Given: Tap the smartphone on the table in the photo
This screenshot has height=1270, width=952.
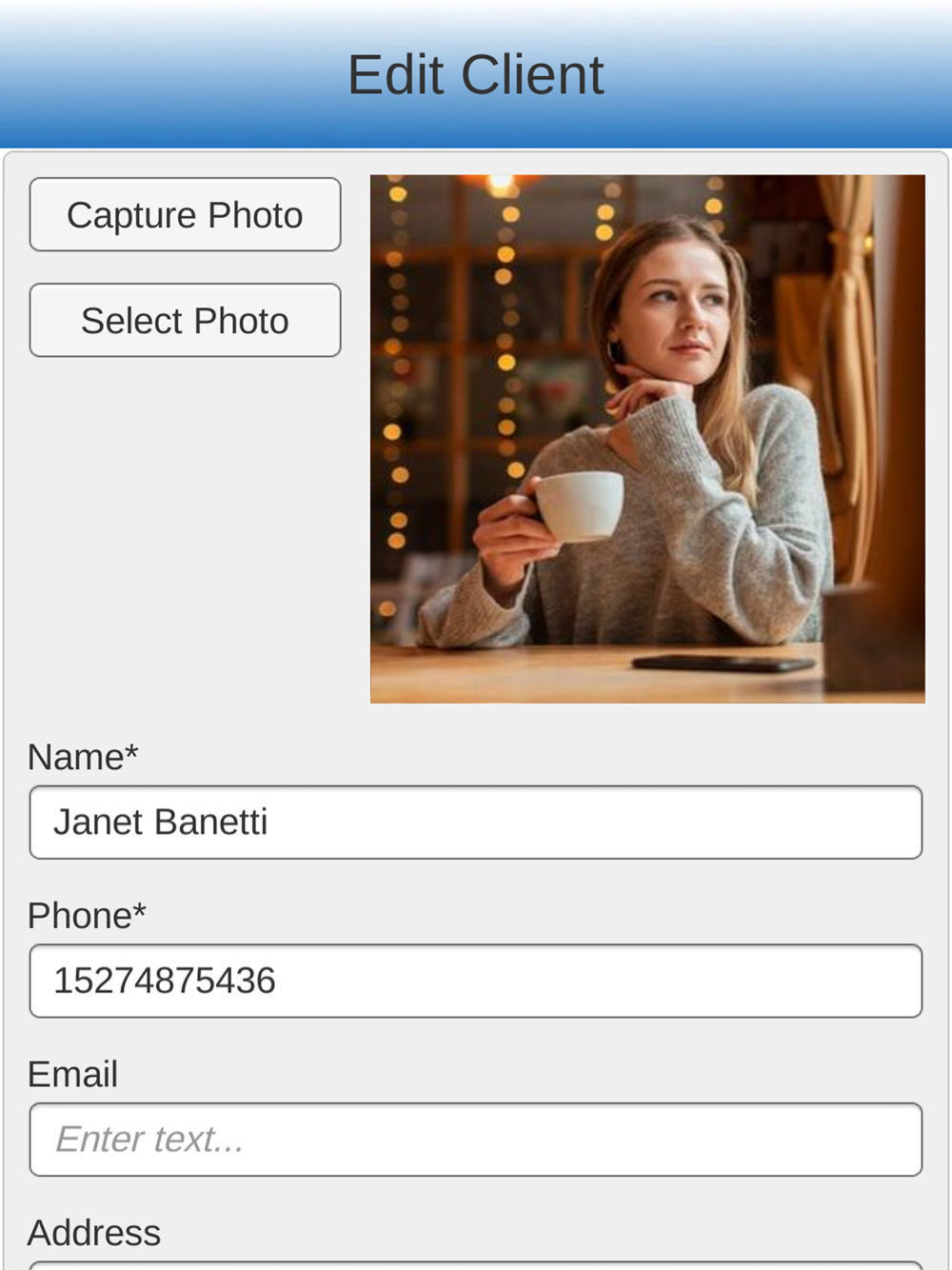Looking at the screenshot, I should coord(725,663).
